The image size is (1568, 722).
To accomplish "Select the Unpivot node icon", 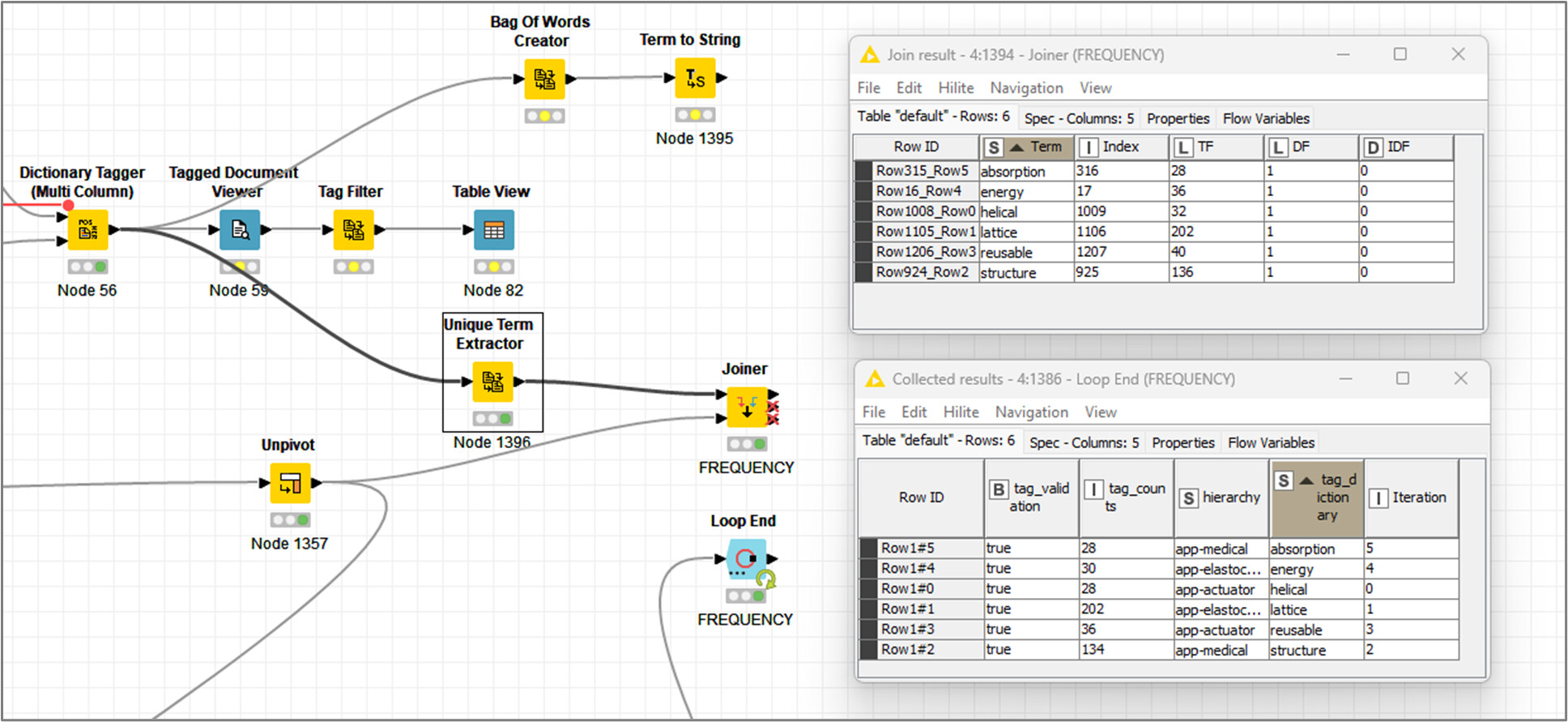I will [290, 483].
